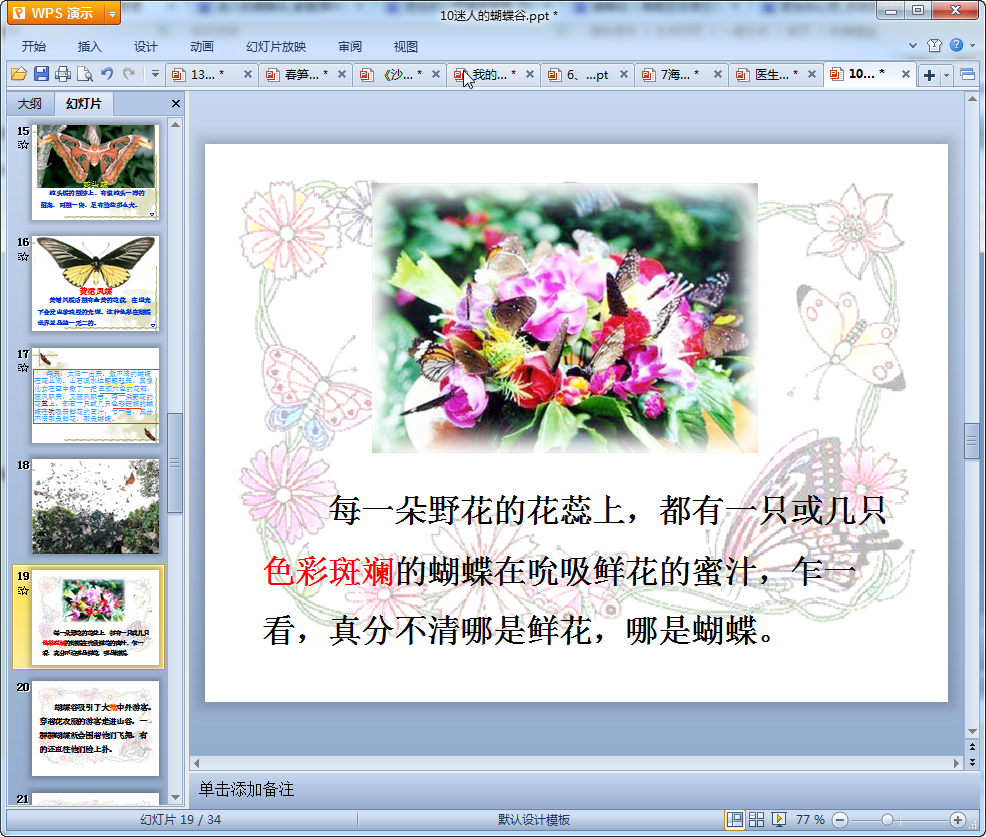Undo the last action
Image resolution: width=986 pixels, height=837 pixels.
107,74
